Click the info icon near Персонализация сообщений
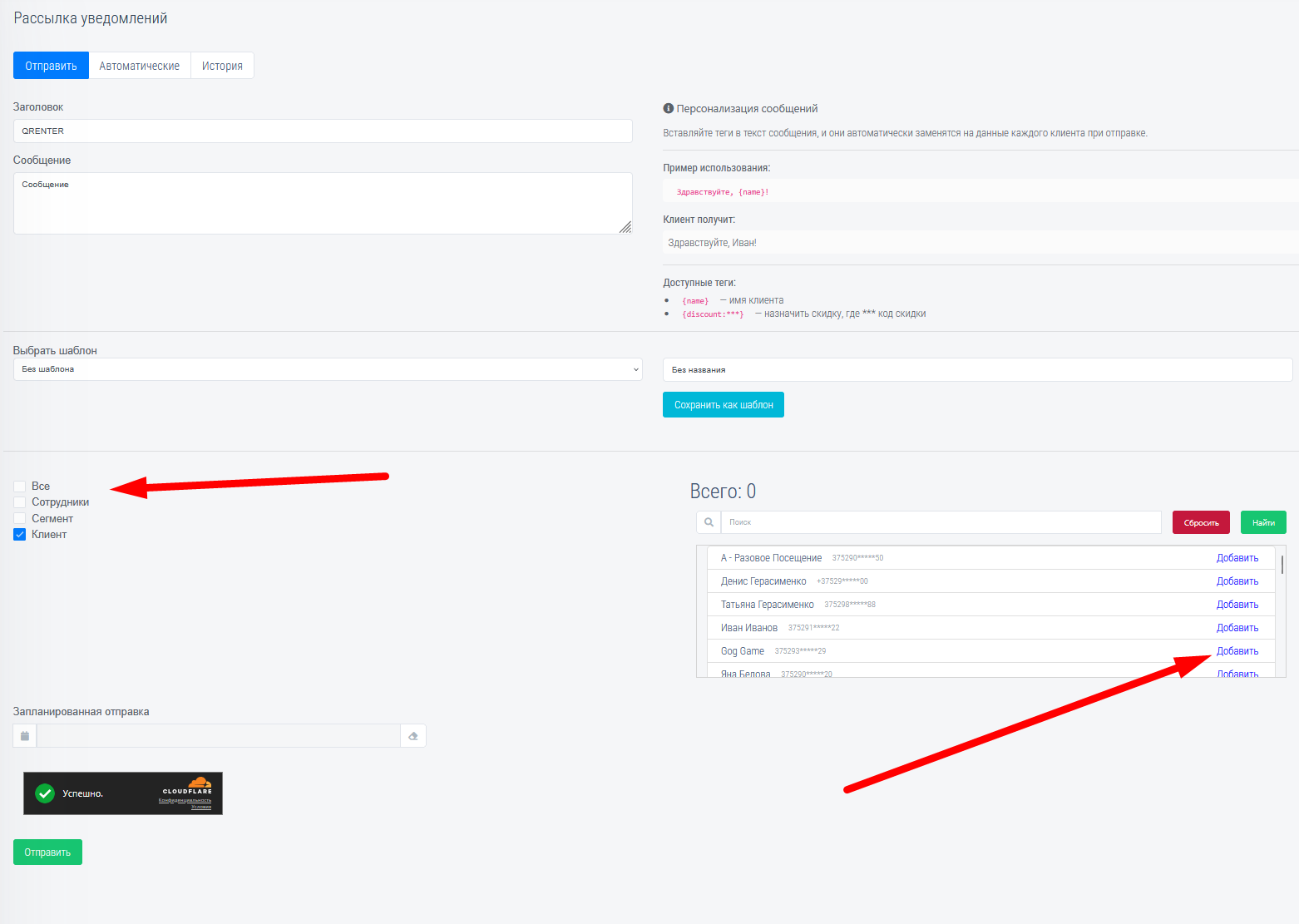 click(x=668, y=108)
